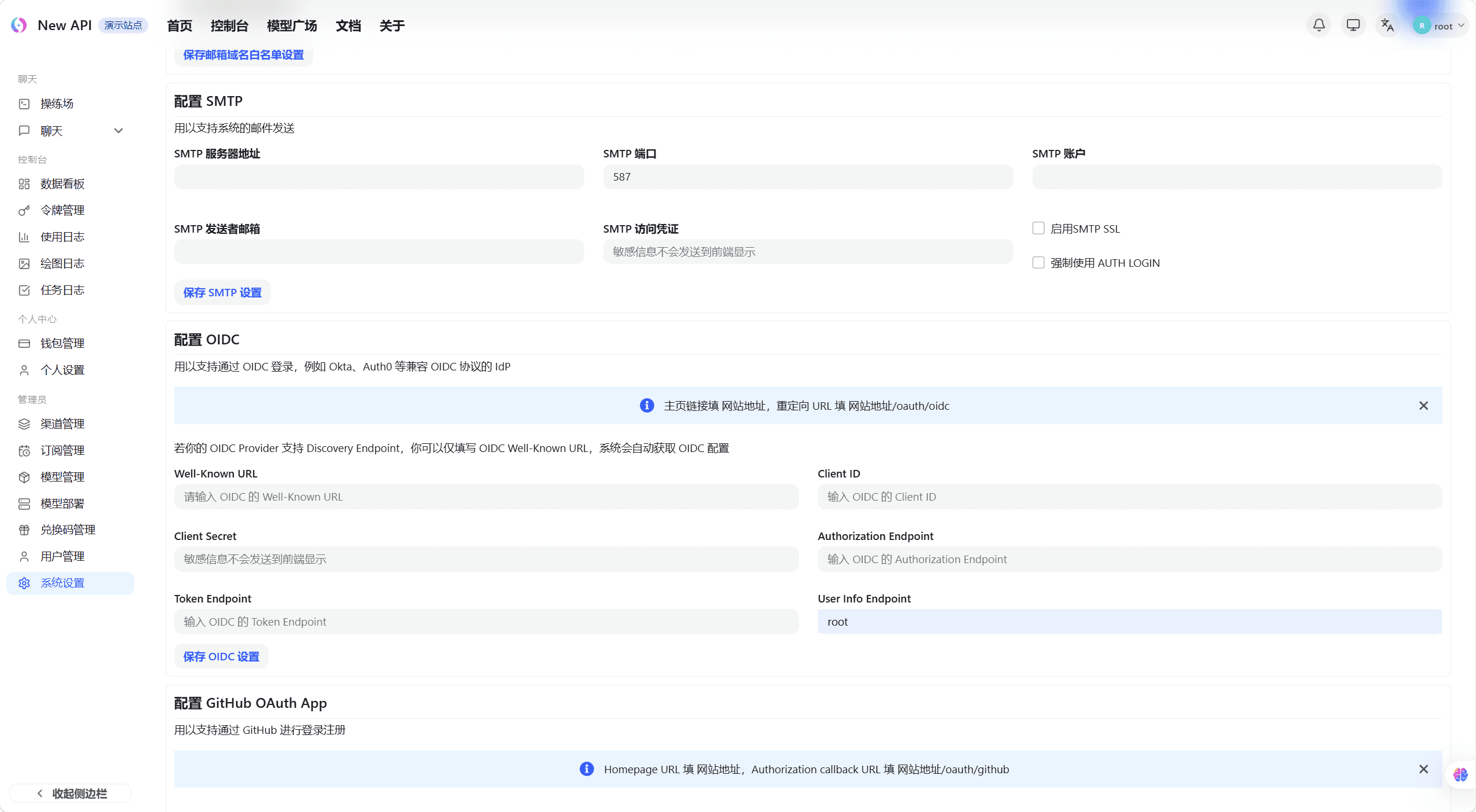
Task: Open 渠道管理 channel management
Action: point(61,424)
